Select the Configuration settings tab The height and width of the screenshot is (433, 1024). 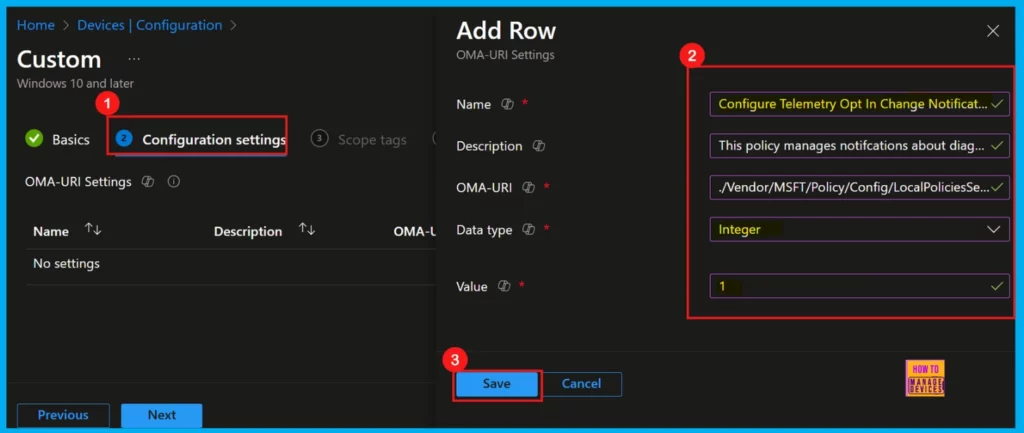click(200, 139)
